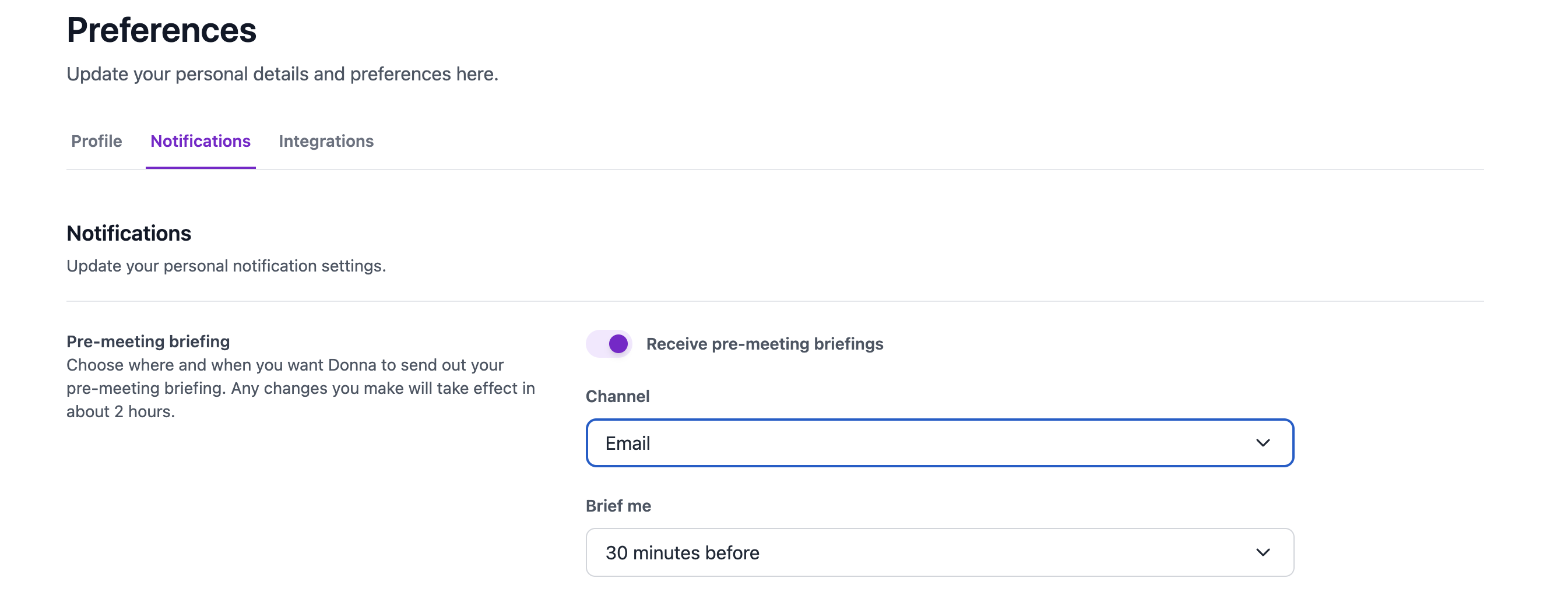Click the 'Preferences' page heading
The height and width of the screenshot is (592, 1568).
(161, 30)
